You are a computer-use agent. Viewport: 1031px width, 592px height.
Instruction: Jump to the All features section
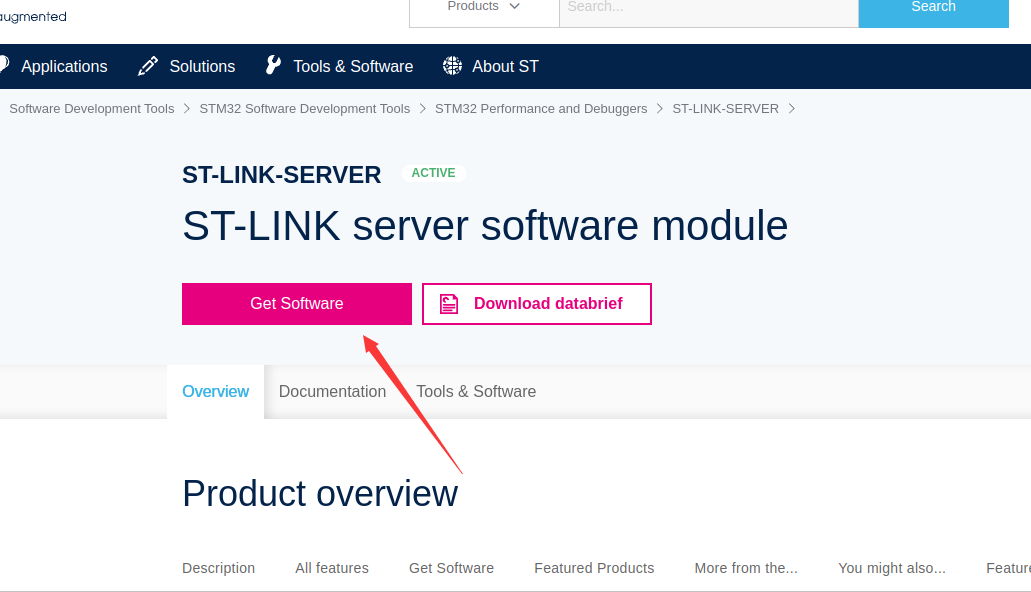click(x=331, y=568)
